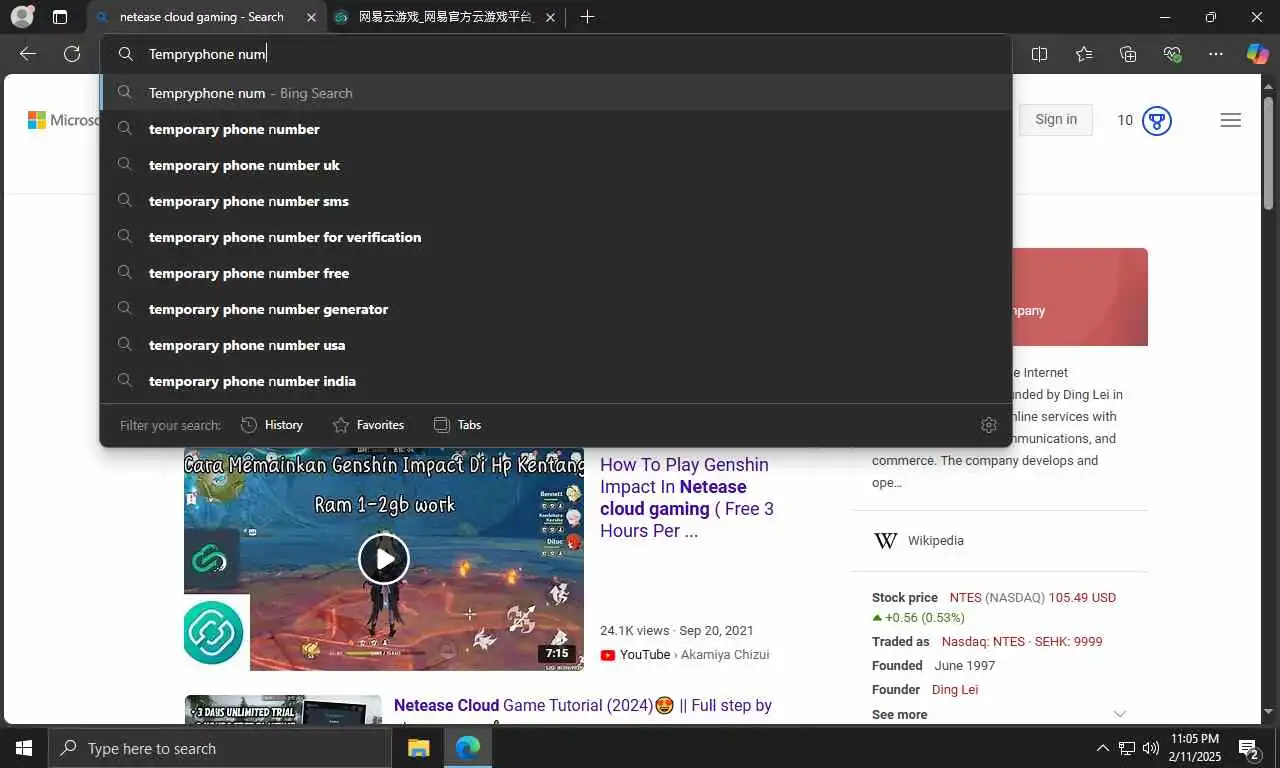Open the Favorites star toolbar icon
1280x768 pixels.
[1084, 54]
